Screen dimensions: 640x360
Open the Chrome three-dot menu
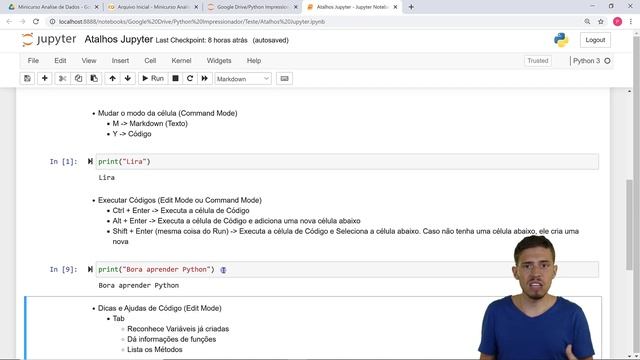pos(631,22)
